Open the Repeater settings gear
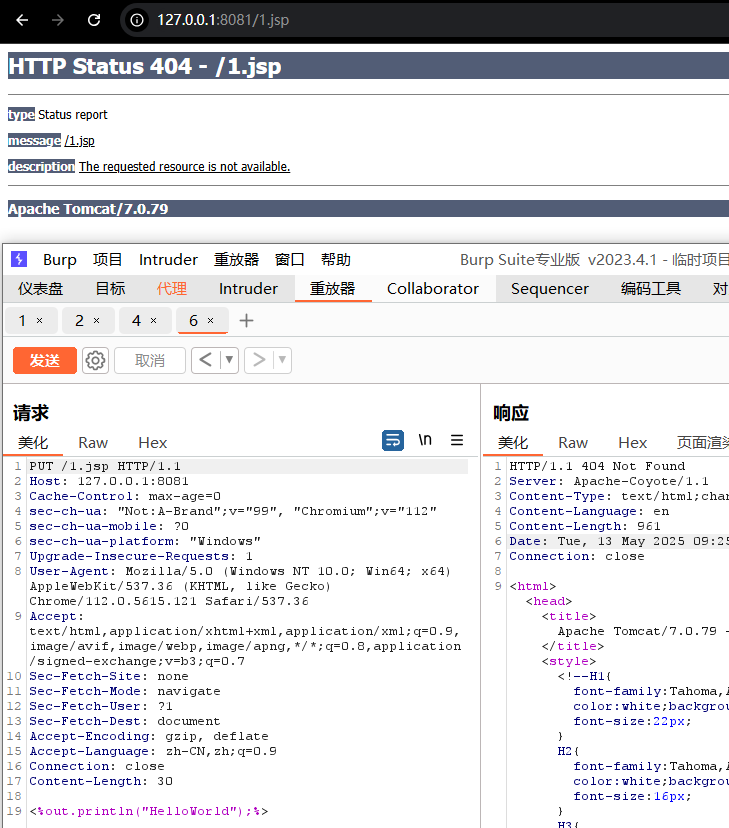This screenshot has width=729, height=828. click(95, 360)
